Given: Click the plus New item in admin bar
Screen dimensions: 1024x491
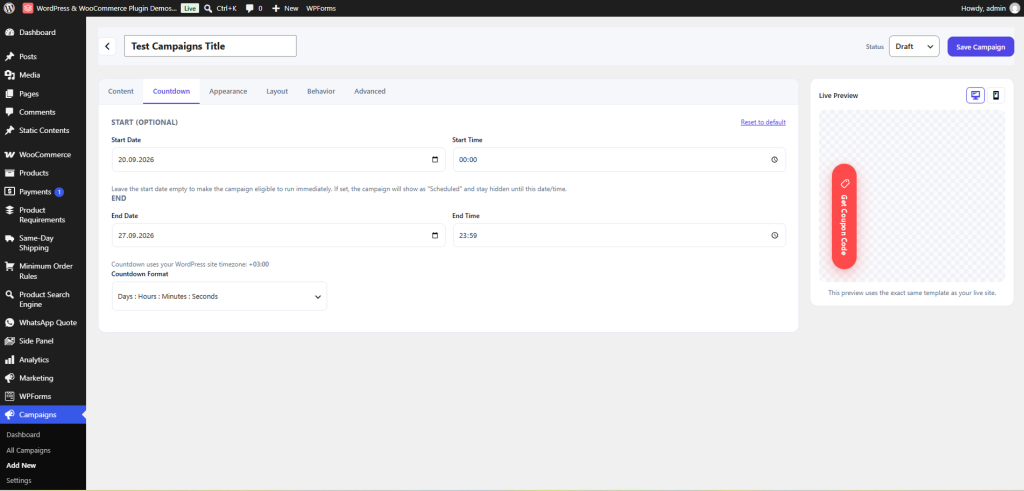Looking at the screenshot, I should (285, 8).
